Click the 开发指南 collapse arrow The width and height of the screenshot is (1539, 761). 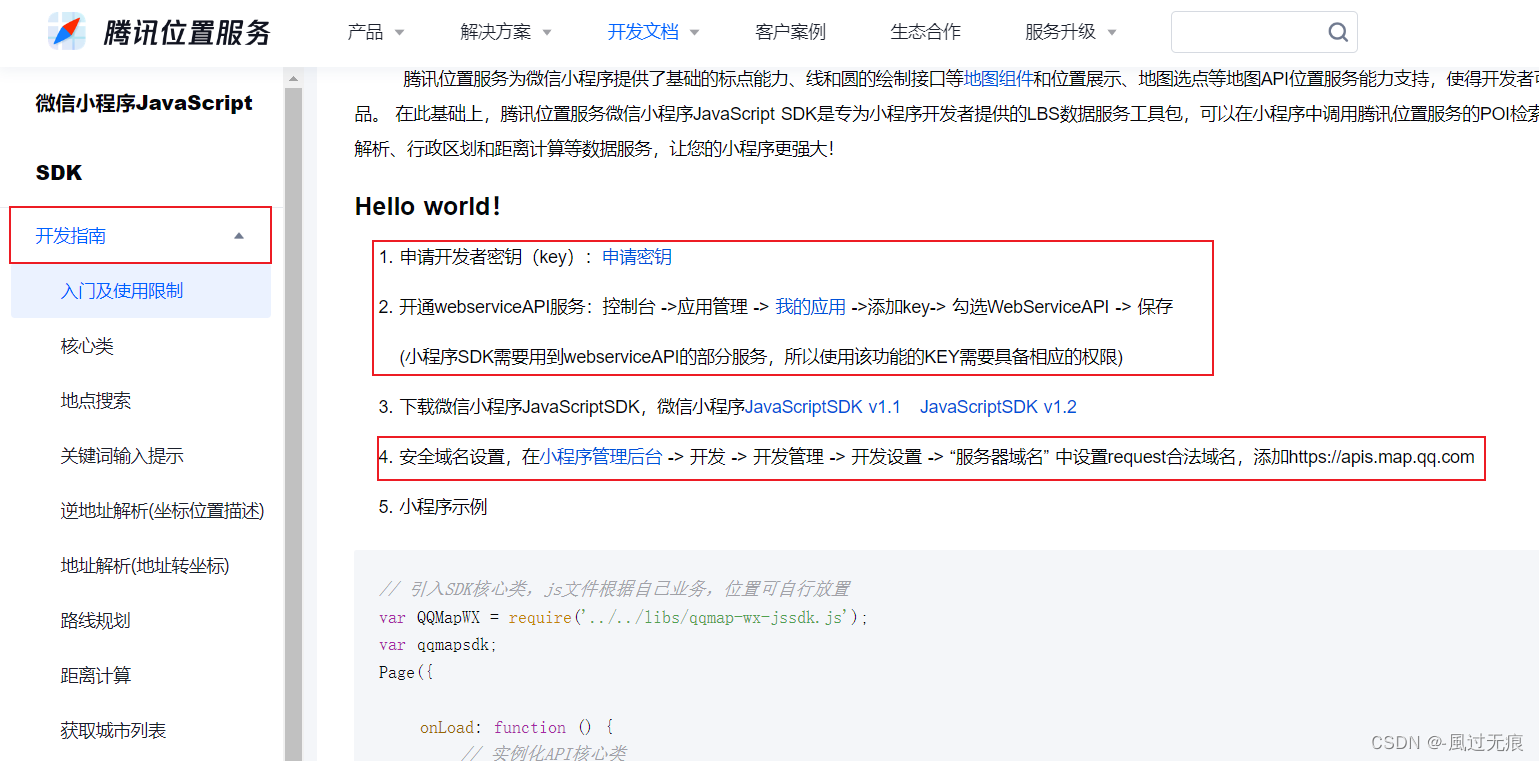coord(238,236)
